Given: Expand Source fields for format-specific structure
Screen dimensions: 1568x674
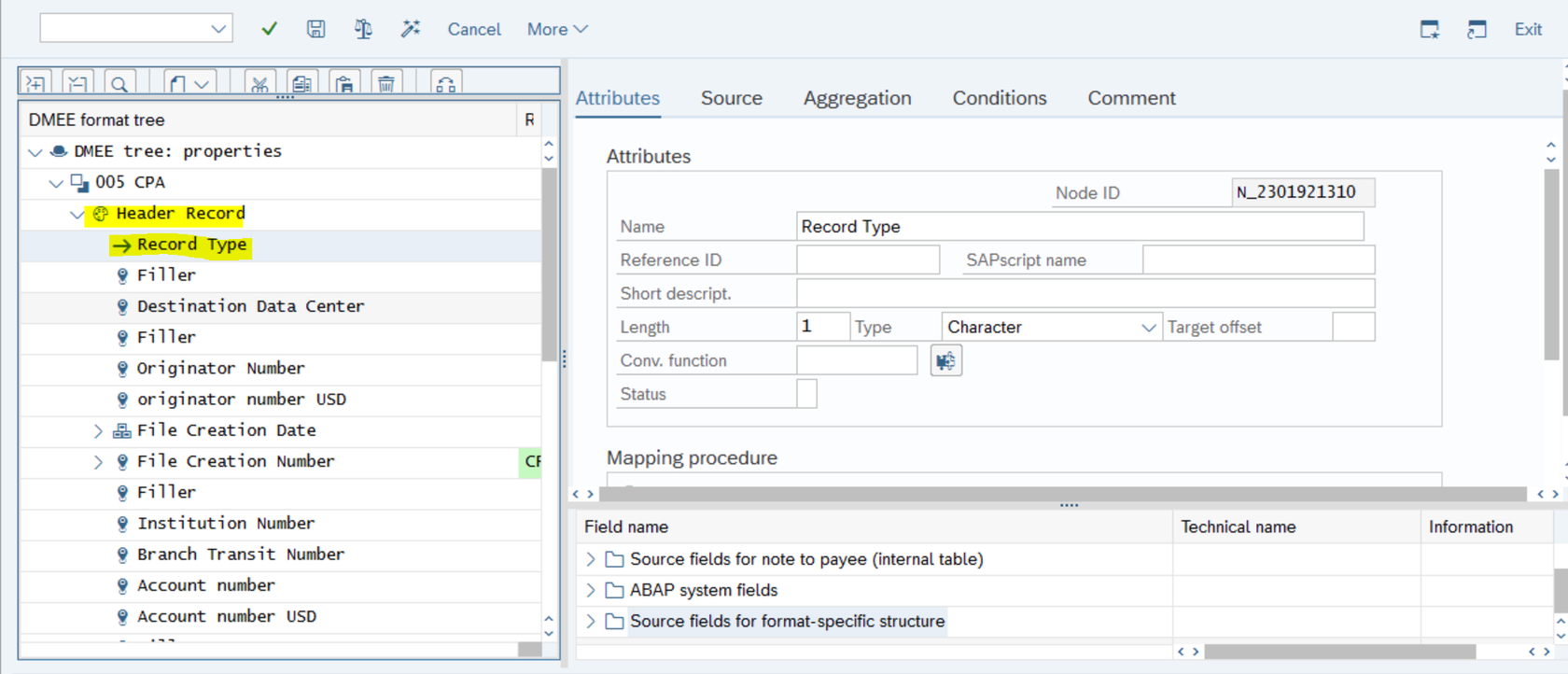Looking at the screenshot, I should pos(590,621).
